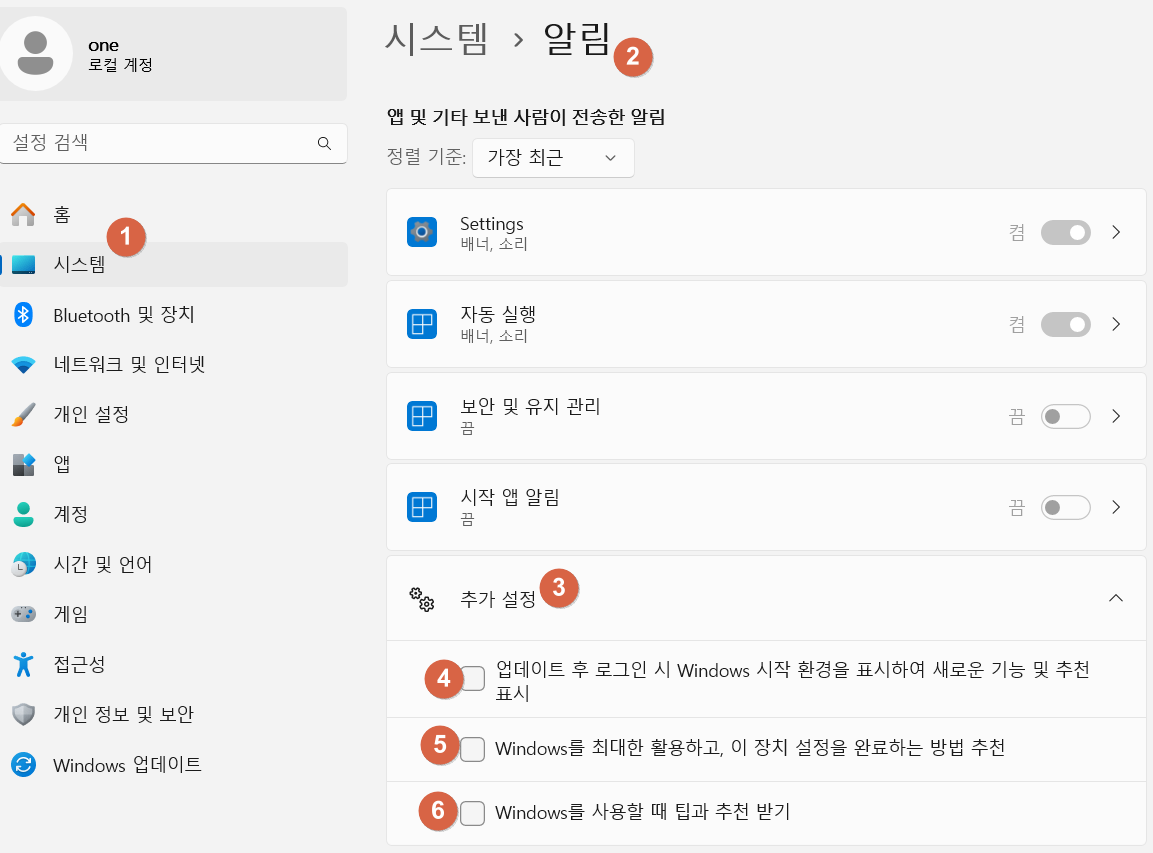Expand 자동 실행 details with the chevron
This screenshot has height=853, width=1153.
[x=1116, y=325]
